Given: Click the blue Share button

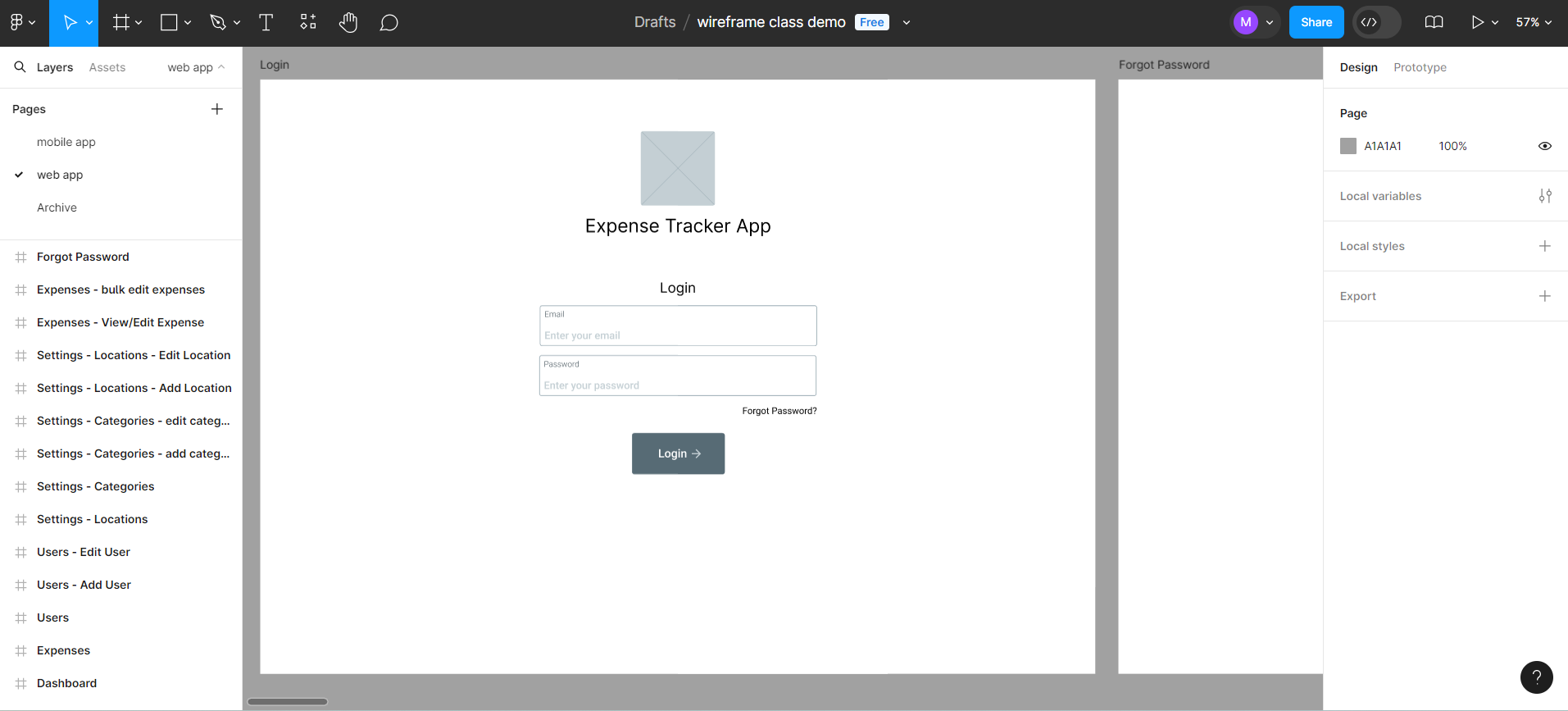Looking at the screenshot, I should click(1316, 23).
